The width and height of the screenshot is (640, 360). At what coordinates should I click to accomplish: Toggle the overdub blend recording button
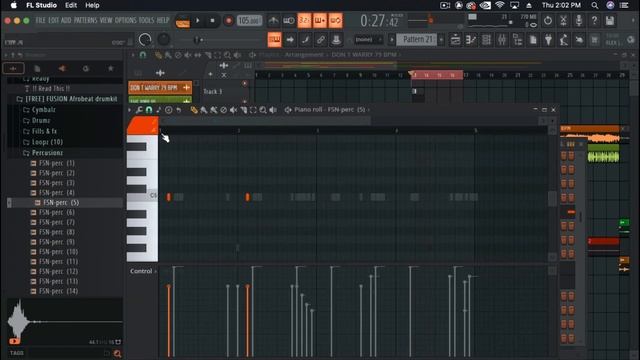pyautogui.click(x=320, y=20)
